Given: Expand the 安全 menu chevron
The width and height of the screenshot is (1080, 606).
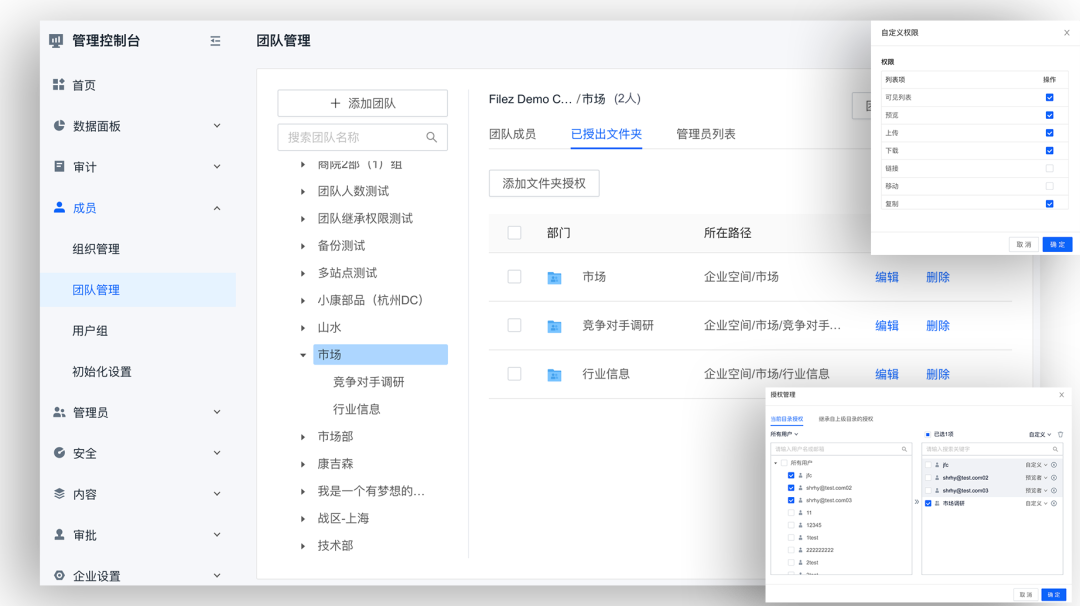Looking at the screenshot, I should click(x=217, y=452).
